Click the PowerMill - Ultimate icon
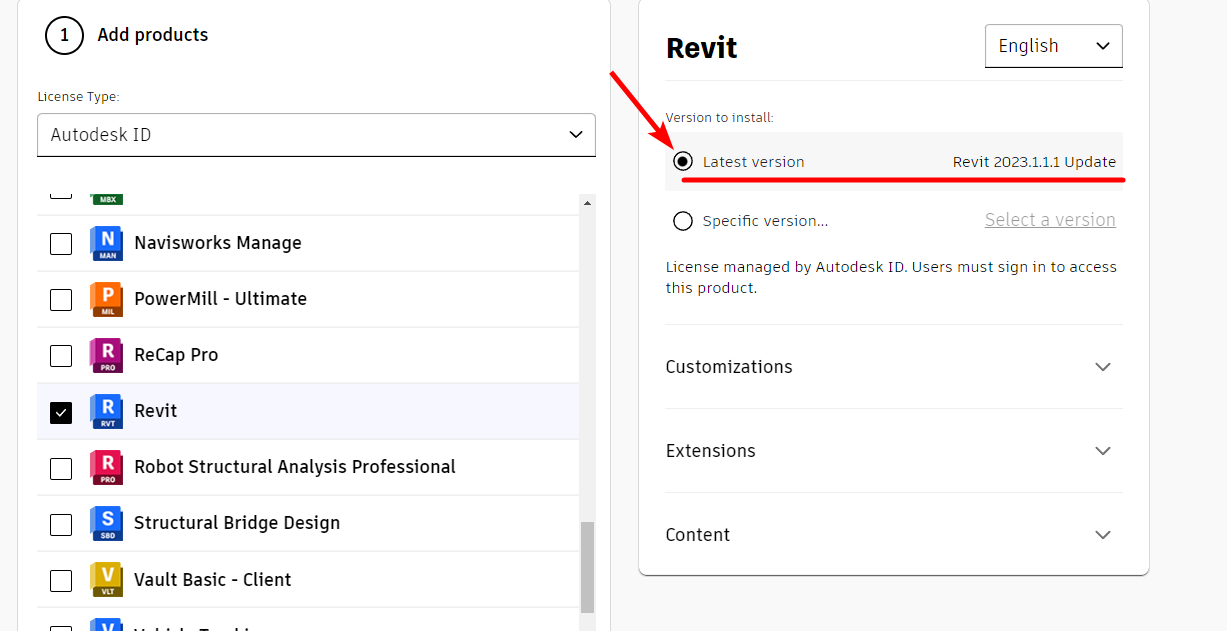 click(106, 299)
